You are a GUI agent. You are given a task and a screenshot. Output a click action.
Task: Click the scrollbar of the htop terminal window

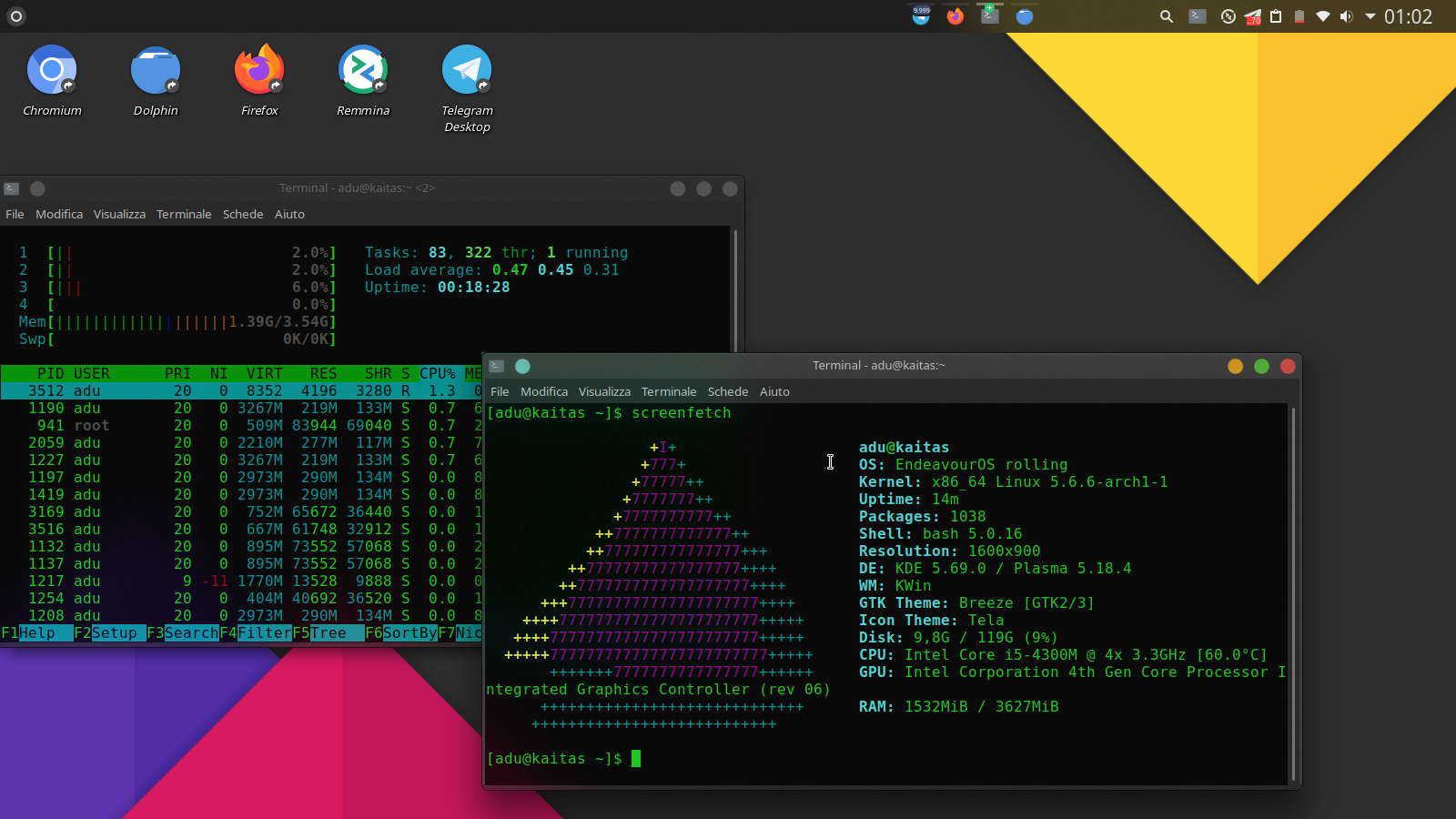tap(735, 291)
